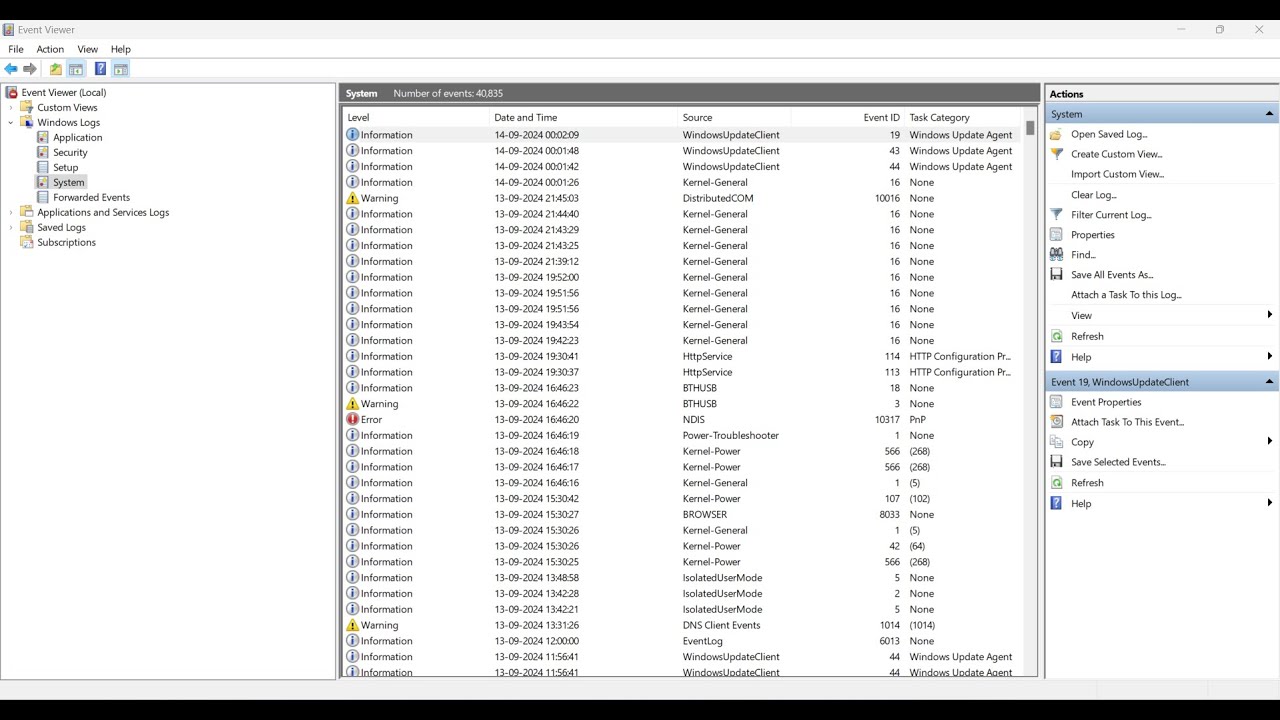Click the Create Custom View funnel icon
The image size is (1280, 720).
tap(1056, 154)
